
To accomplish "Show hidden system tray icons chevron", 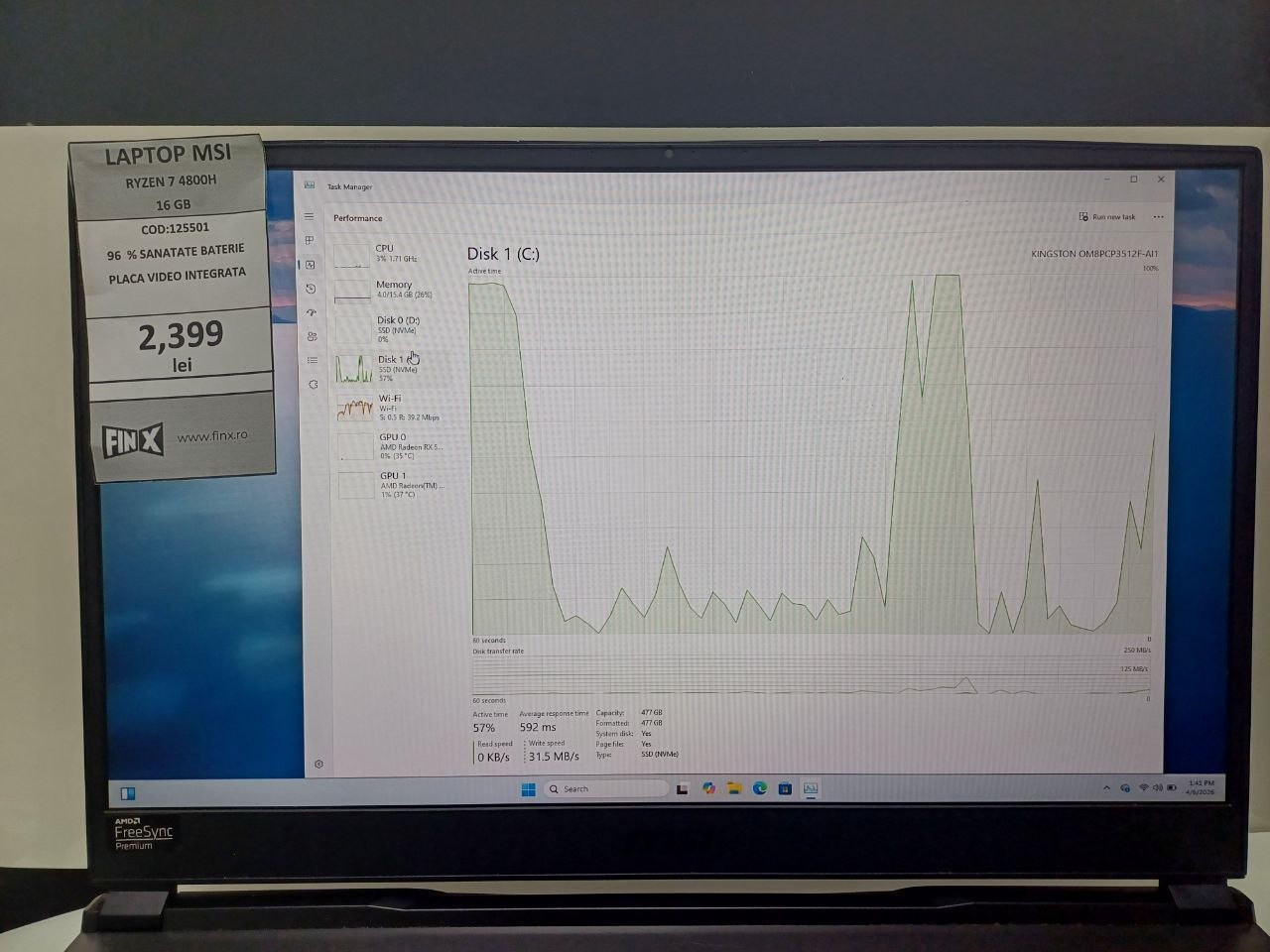I will (1106, 788).
